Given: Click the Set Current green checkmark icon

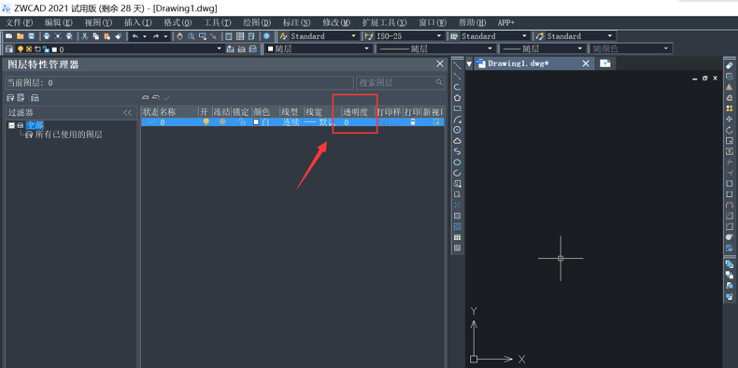Looking at the screenshot, I should 167,97.
